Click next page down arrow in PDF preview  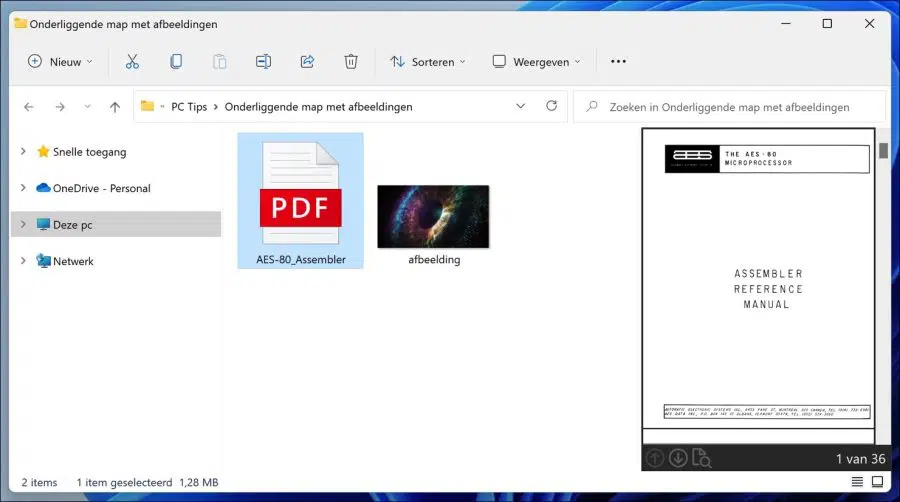678,458
